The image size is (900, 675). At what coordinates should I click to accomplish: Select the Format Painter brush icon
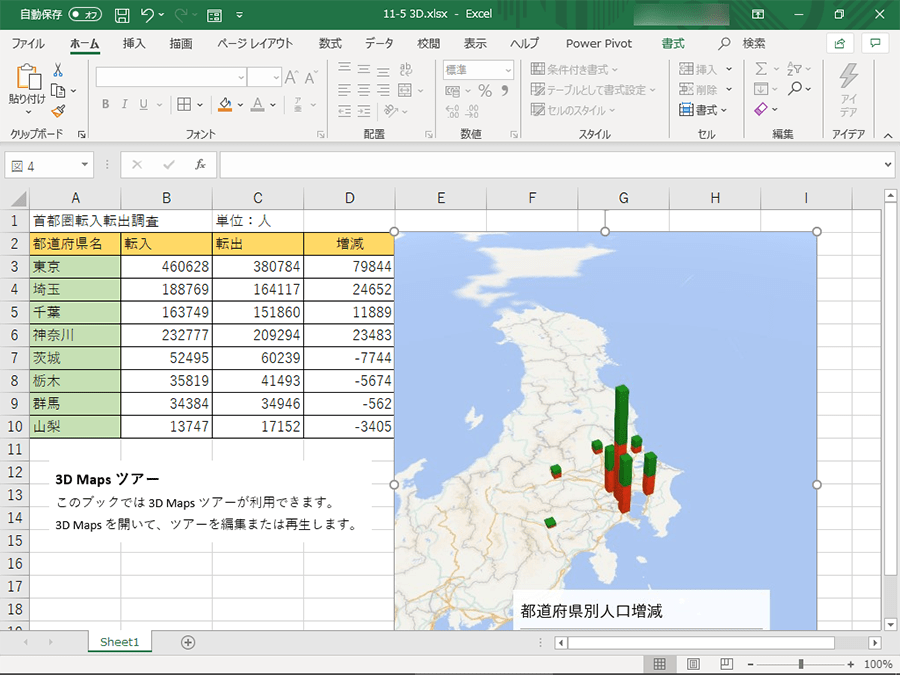point(58,111)
